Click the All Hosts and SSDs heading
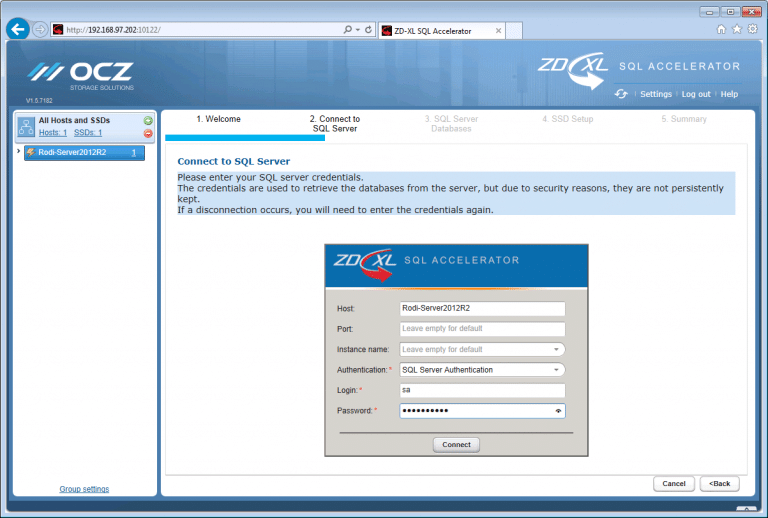 tap(74, 120)
